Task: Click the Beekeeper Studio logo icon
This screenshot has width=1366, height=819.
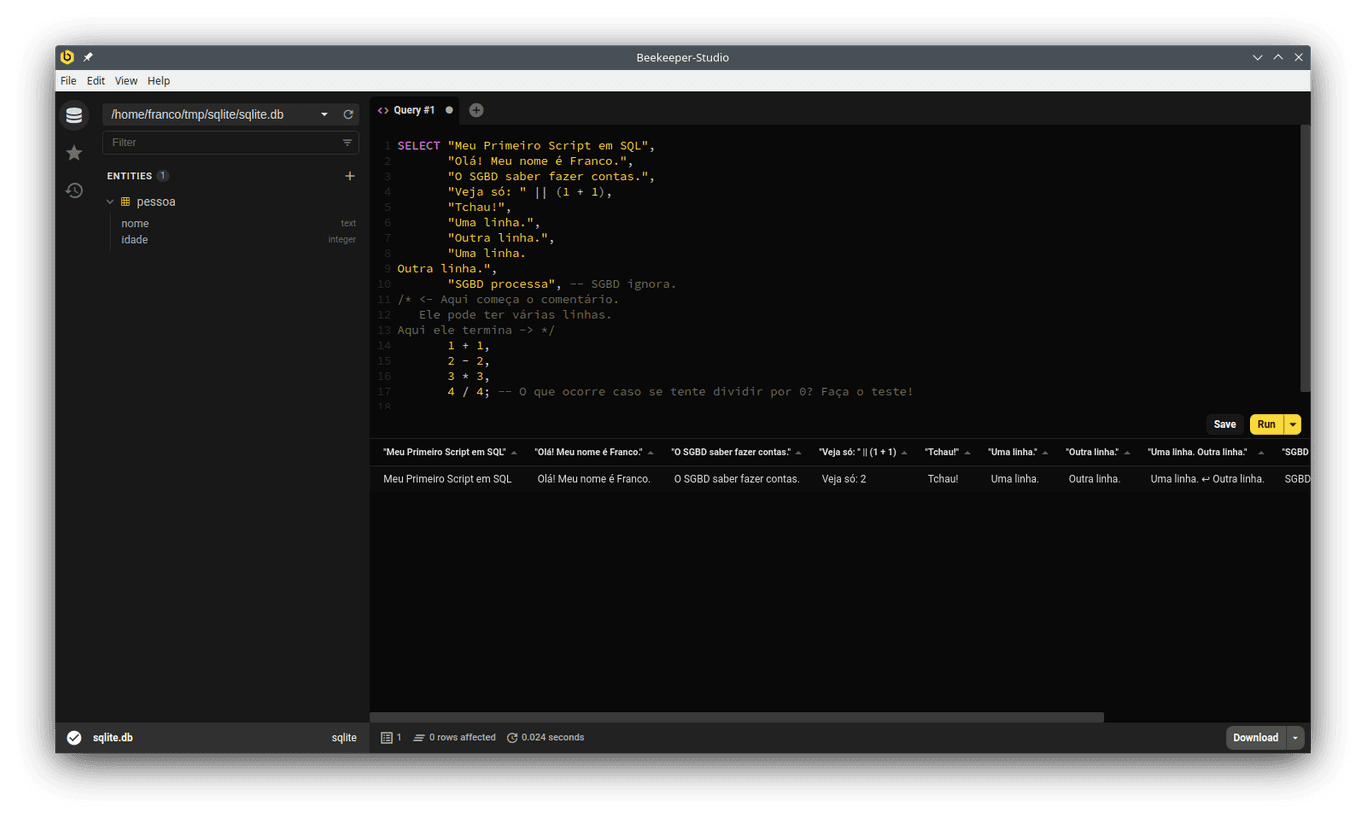Action: (67, 57)
